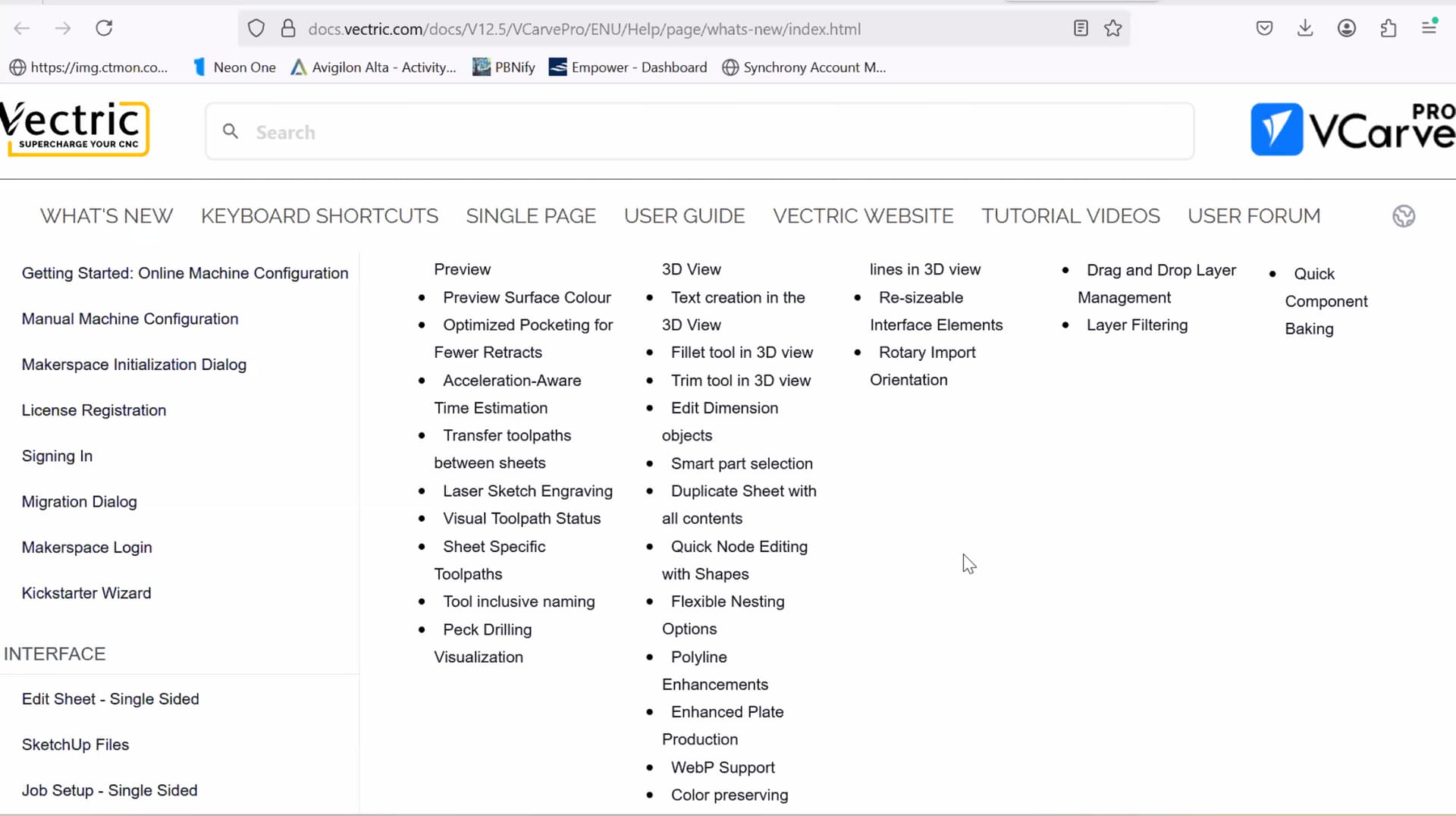
Task: Open Manual Machine Configuration page
Action: tap(130, 319)
